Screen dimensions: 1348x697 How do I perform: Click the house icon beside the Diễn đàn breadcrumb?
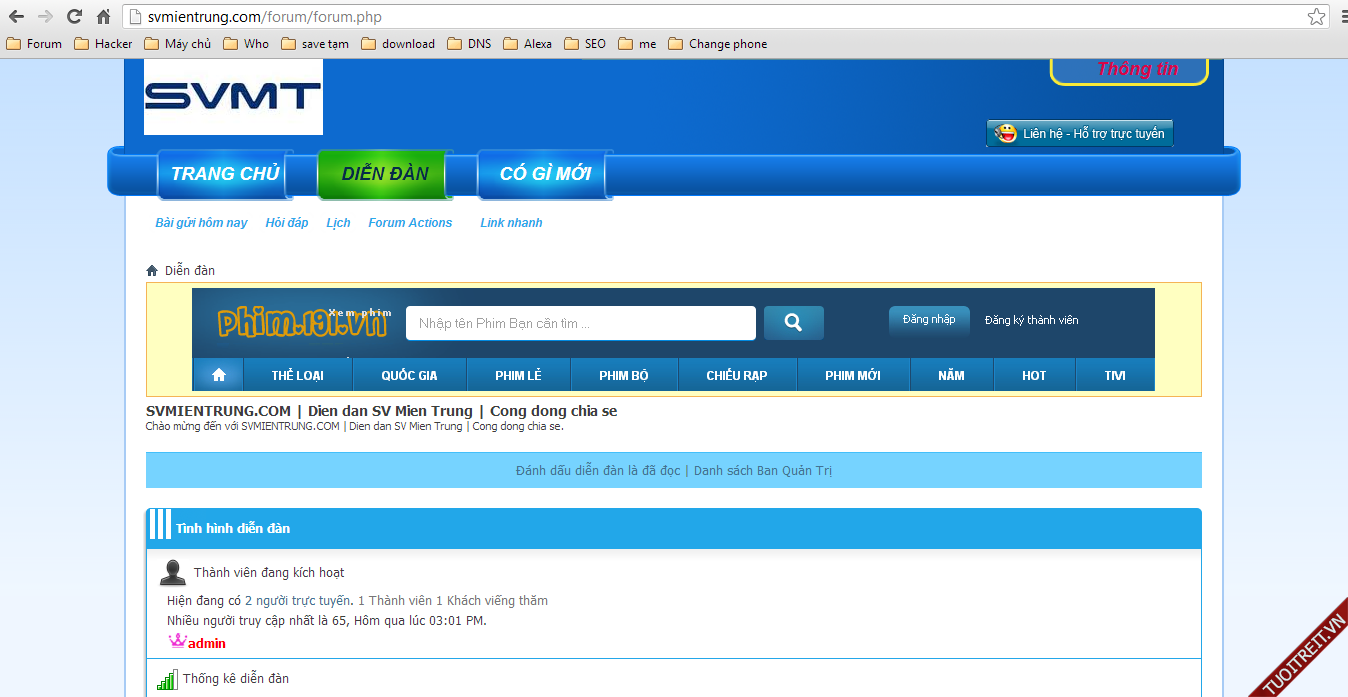click(152, 271)
